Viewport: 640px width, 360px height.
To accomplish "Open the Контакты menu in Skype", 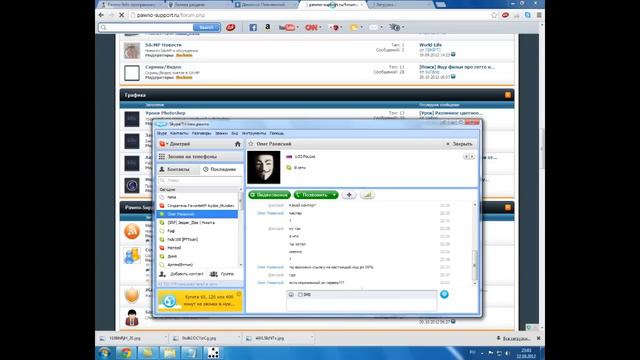I will pyautogui.click(x=179, y=133).
